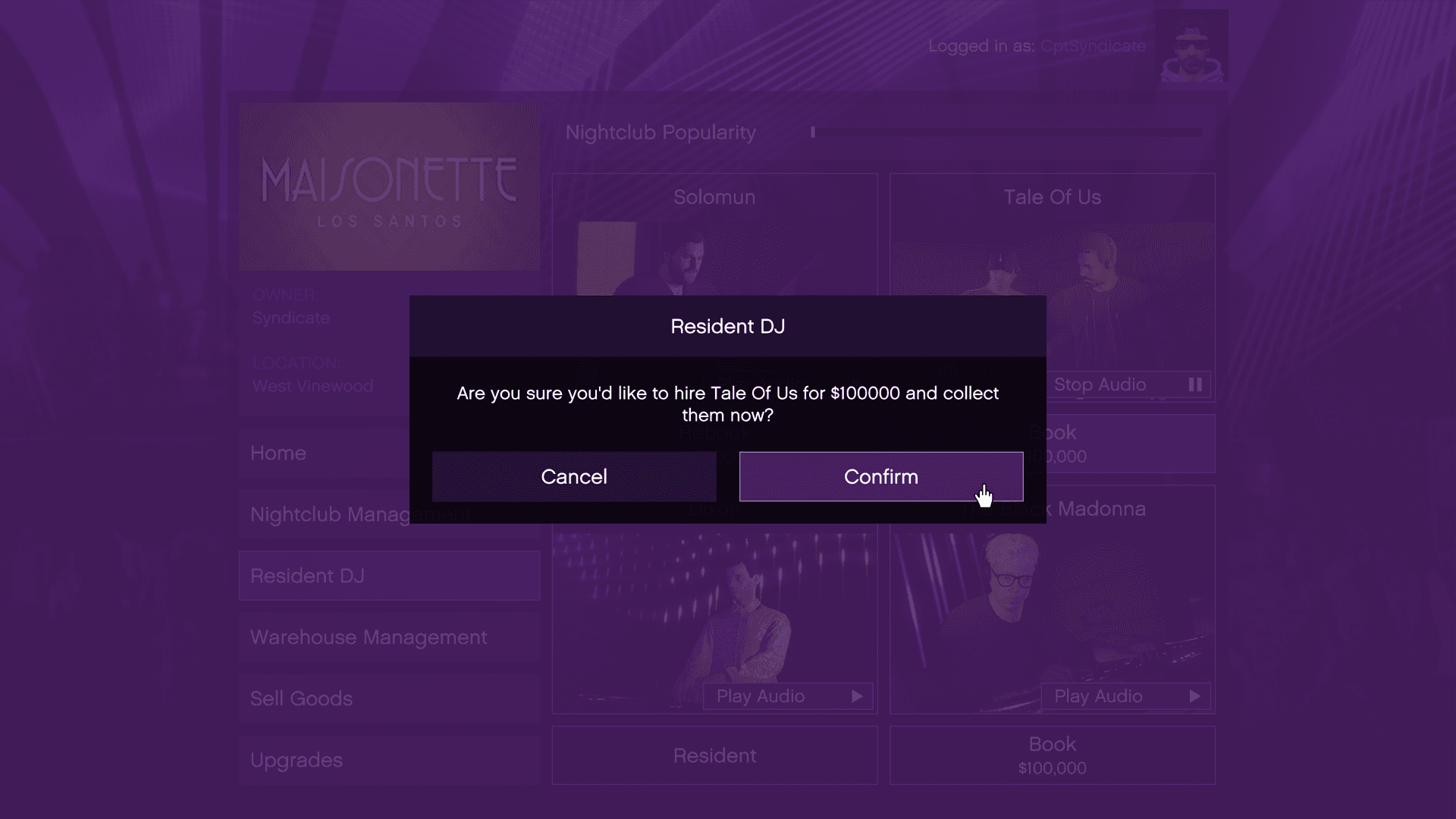Select the Solomun DJ photo
1456x819 pixels.
(714, 259)
